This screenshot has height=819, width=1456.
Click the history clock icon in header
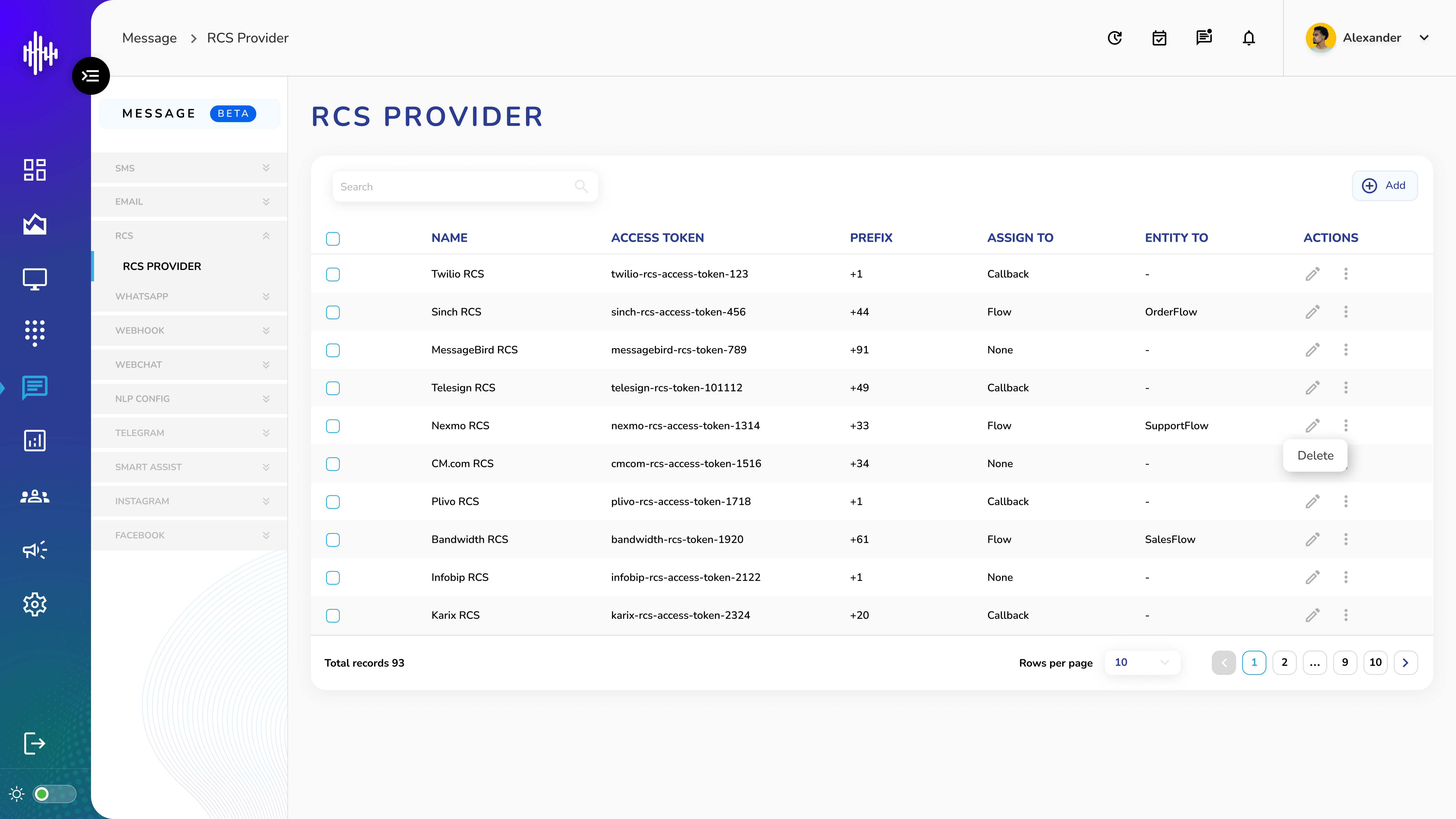[1114, 38]
